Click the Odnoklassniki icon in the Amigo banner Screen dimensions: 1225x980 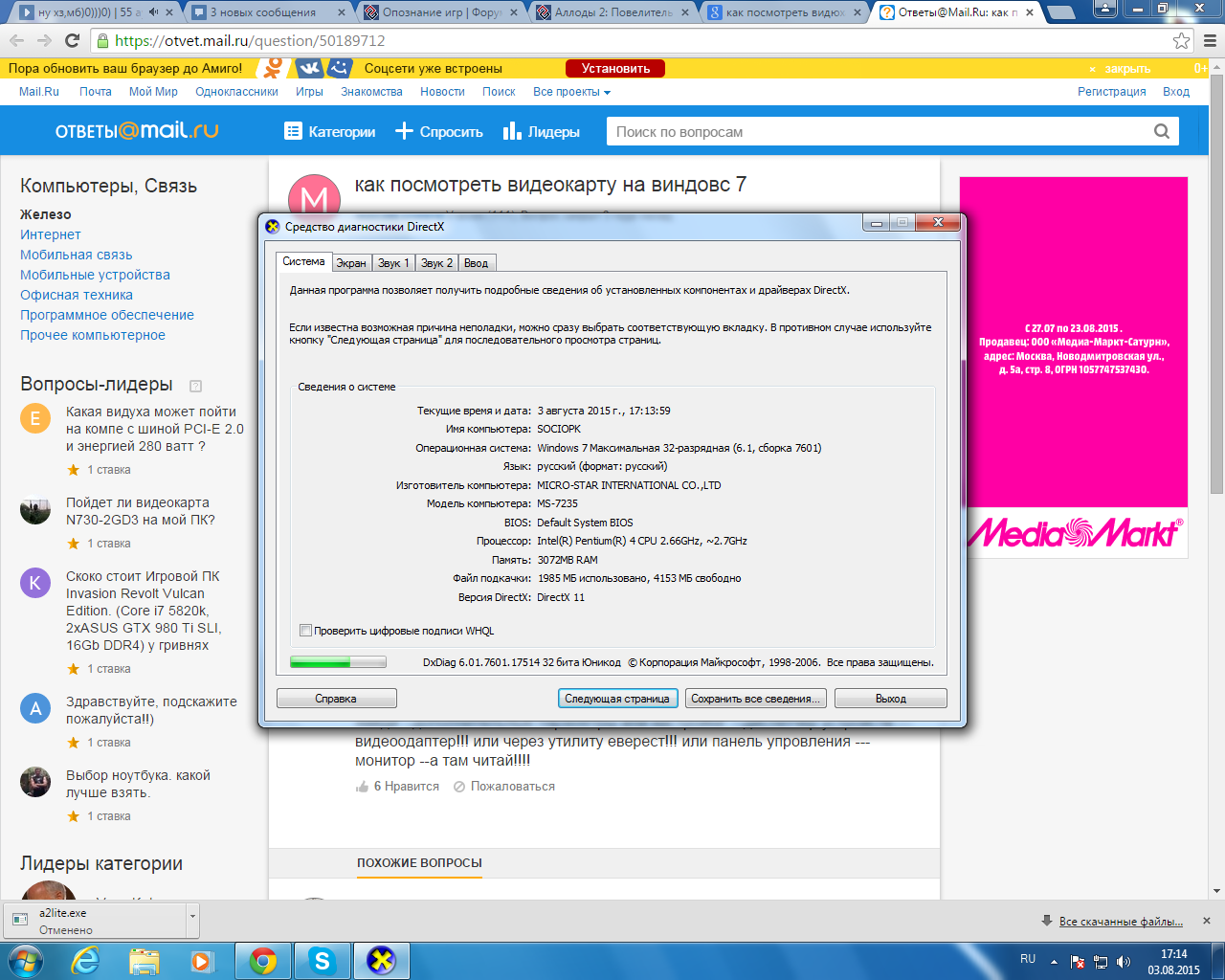point(274,68)
